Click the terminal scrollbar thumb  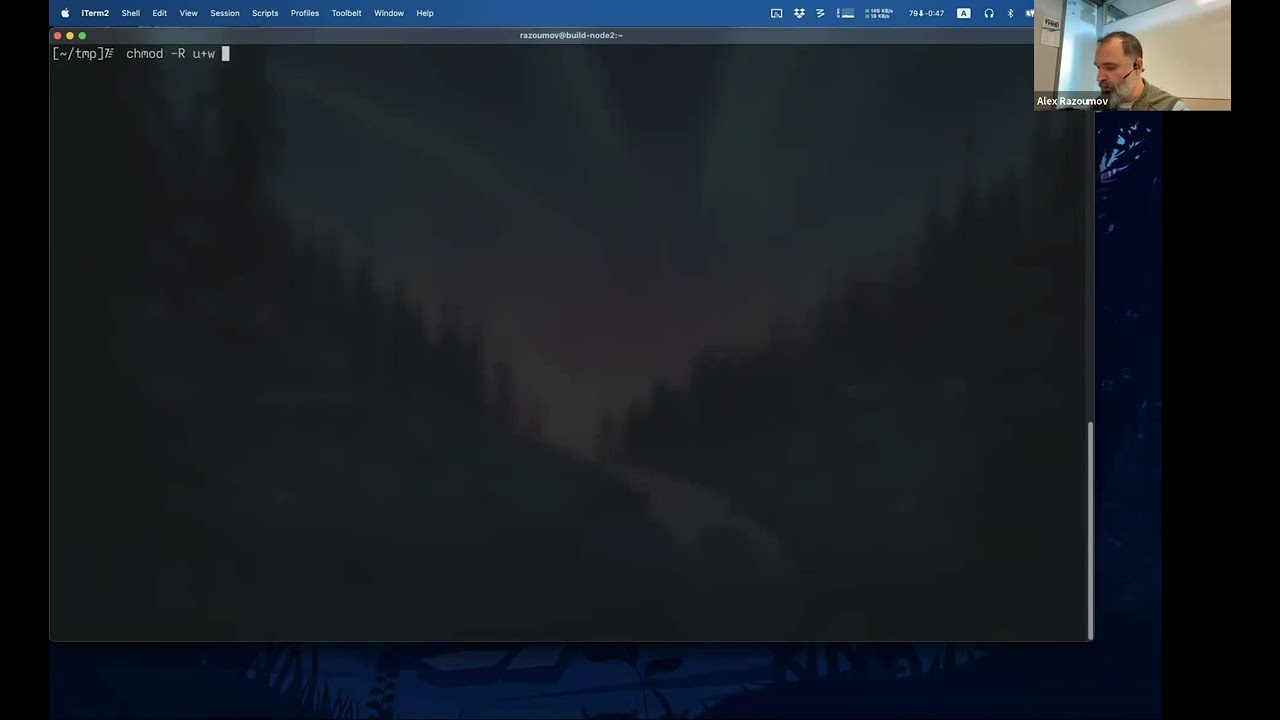coord(1091,530)
